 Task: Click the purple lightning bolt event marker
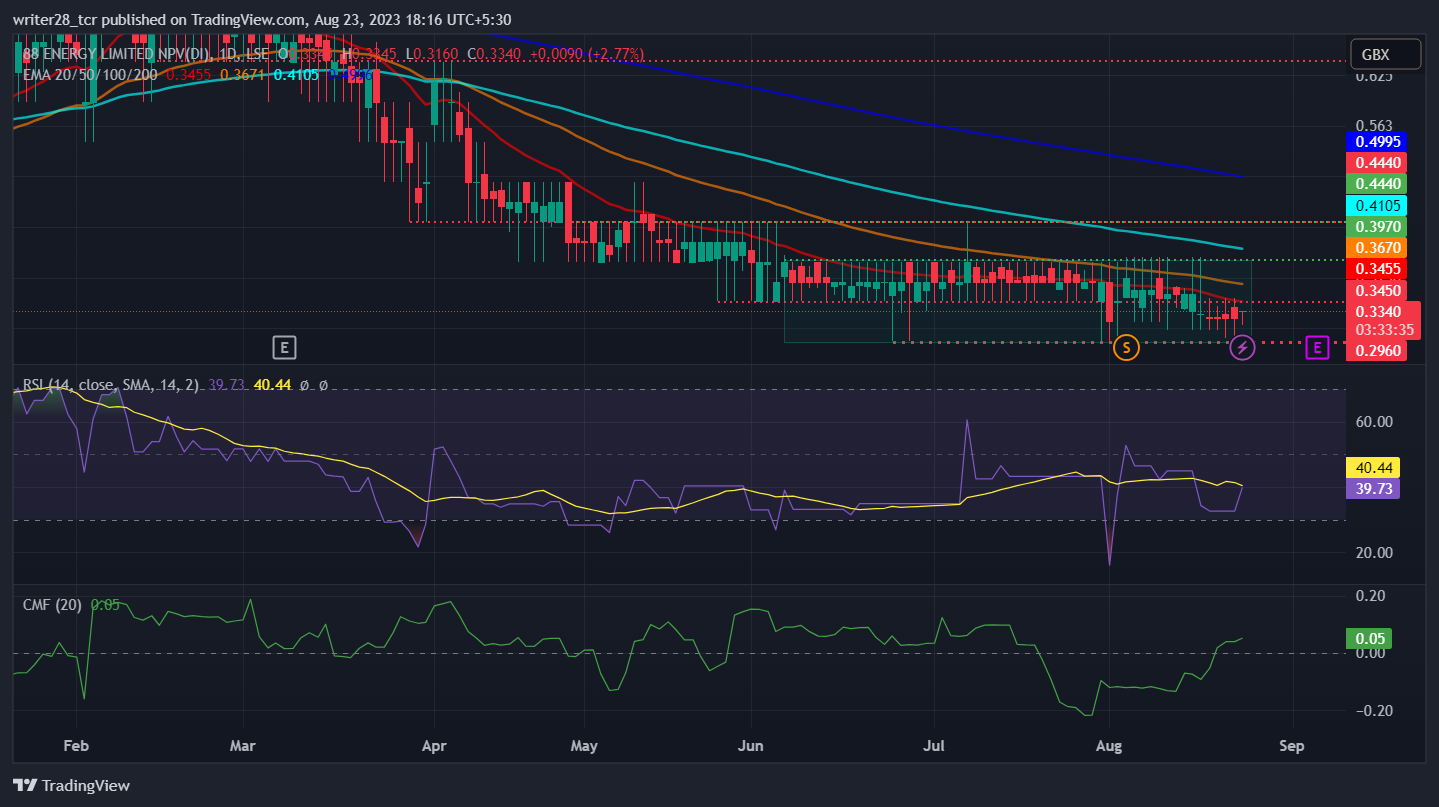click(x=1242, y=348)
